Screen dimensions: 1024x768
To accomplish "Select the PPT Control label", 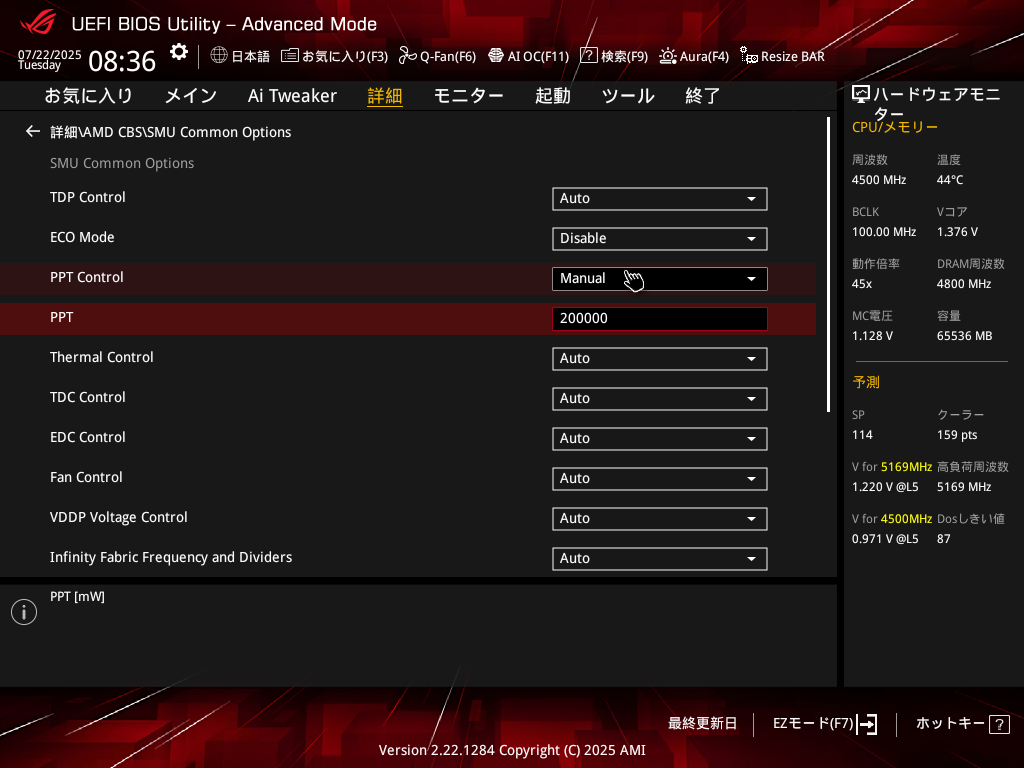I will click(x=87, y=277).
